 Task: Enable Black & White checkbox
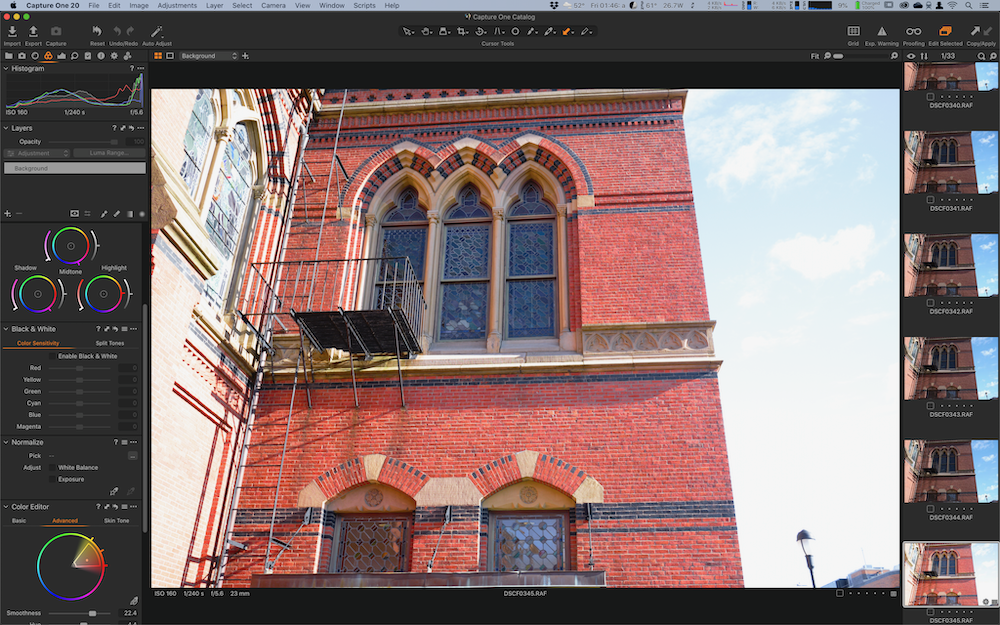(x=53, y=356)
